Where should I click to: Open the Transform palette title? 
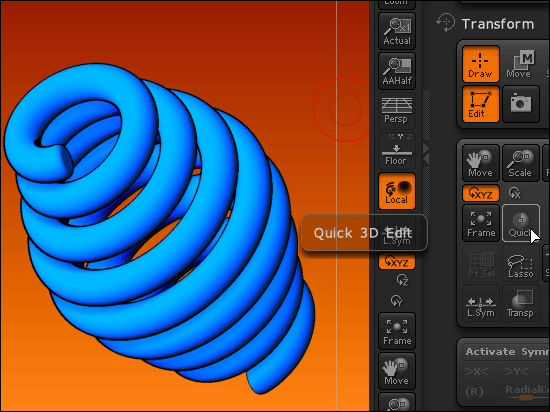point(498,24)
